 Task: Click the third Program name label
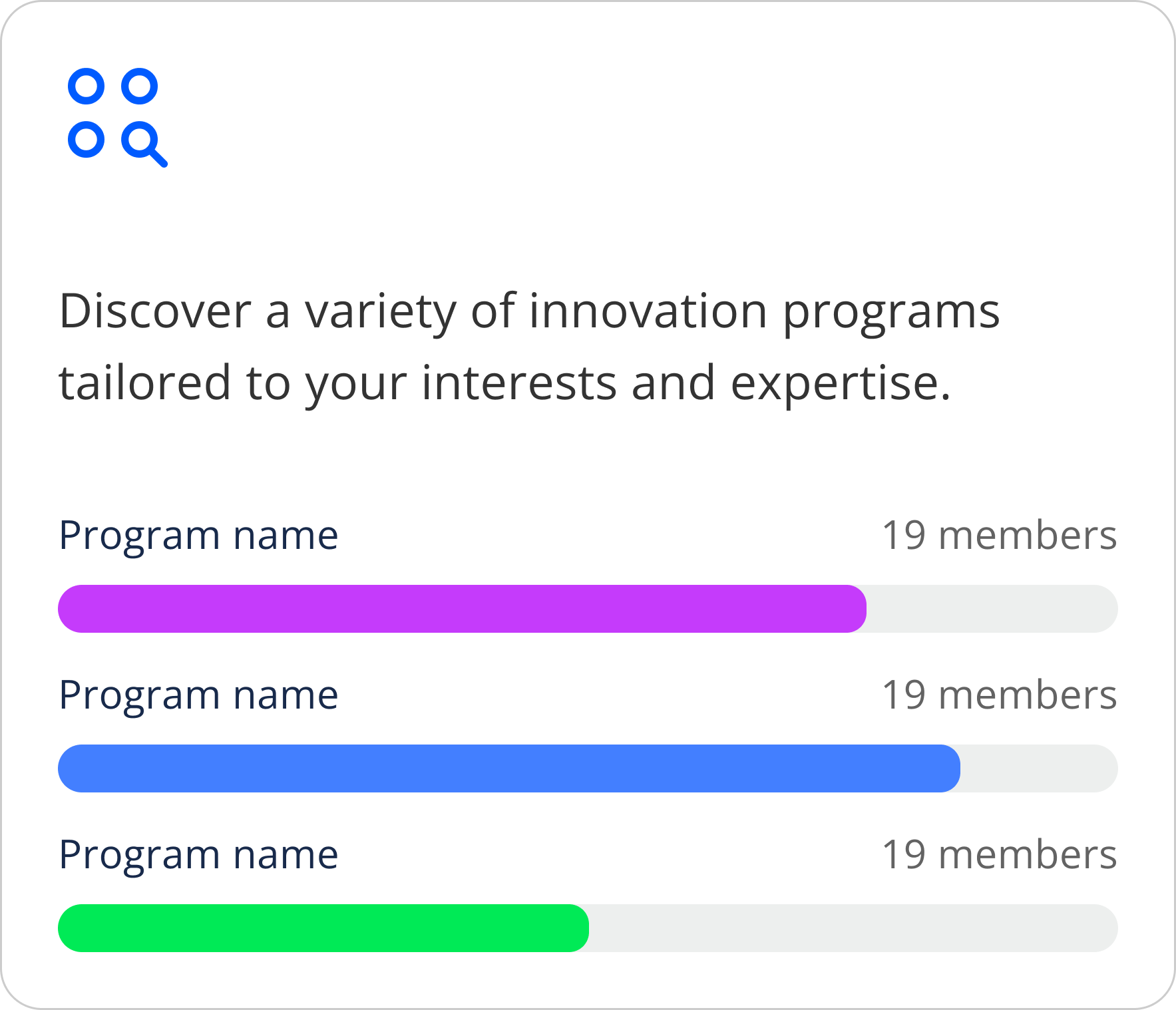[198, 854]
